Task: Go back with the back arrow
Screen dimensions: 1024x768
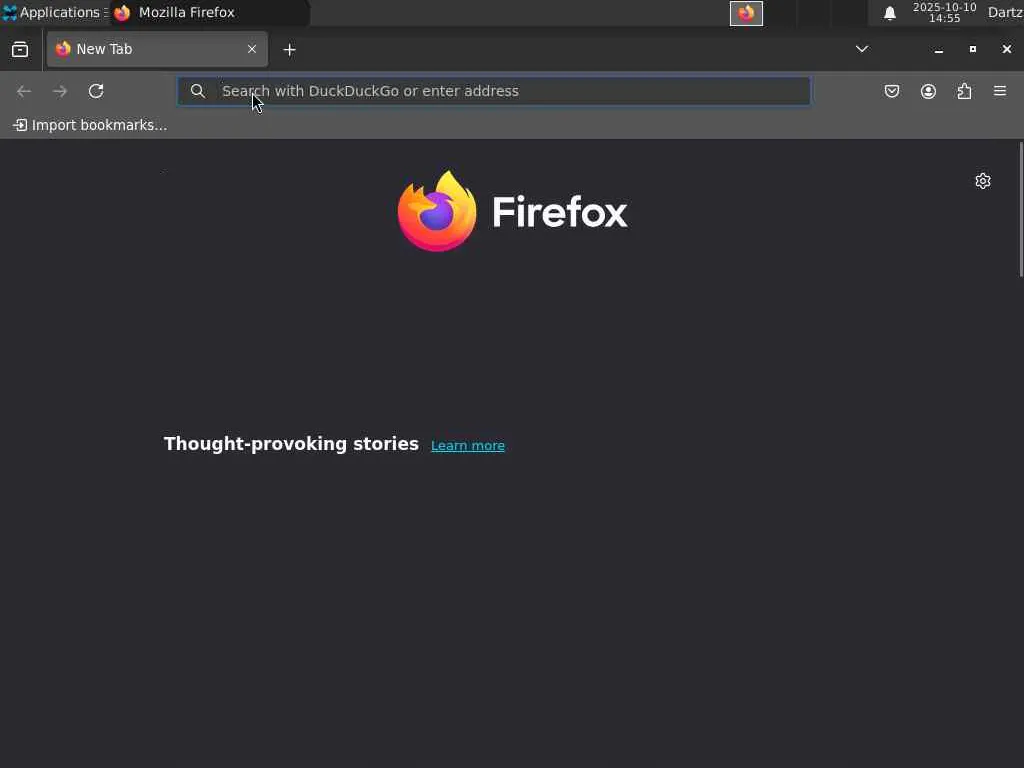Action: [24, 91]
